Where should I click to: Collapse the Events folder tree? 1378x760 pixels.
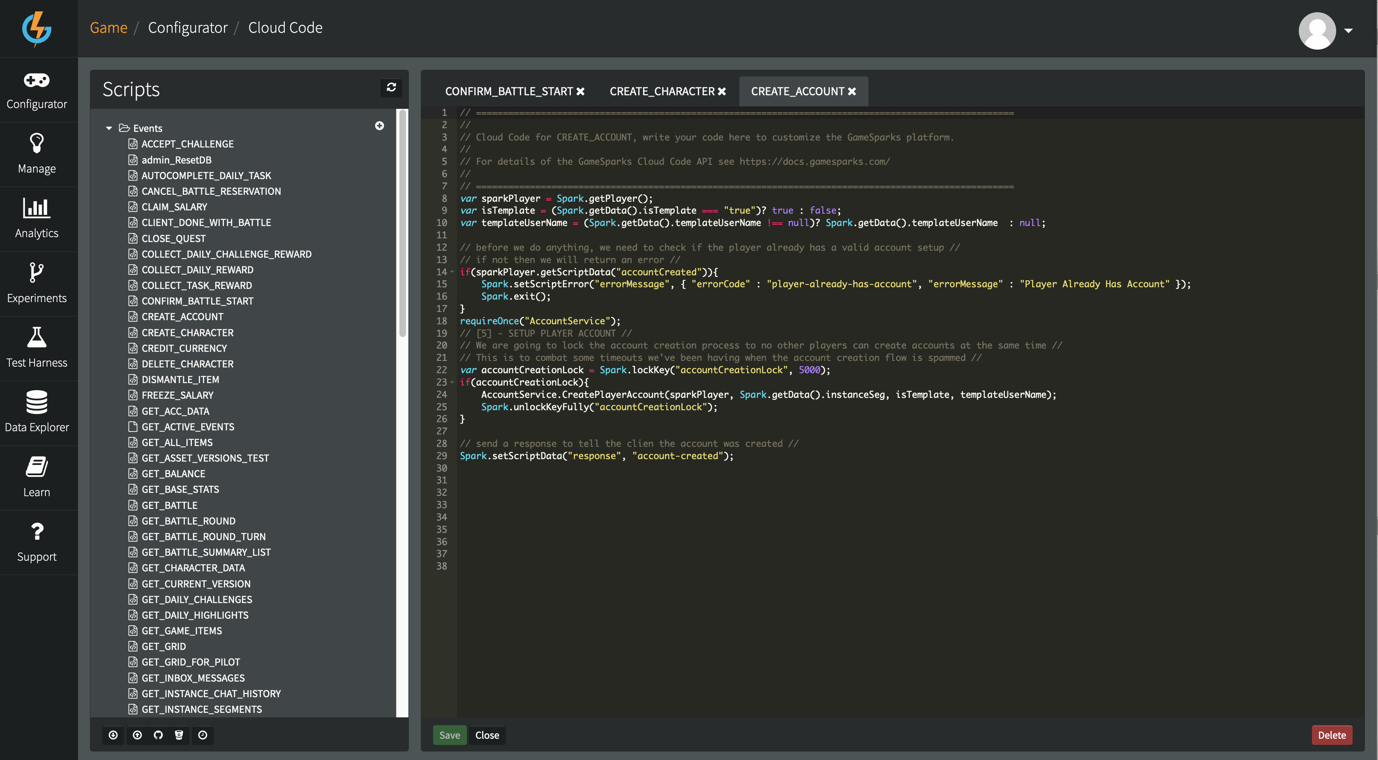click(x=109, y=128)
